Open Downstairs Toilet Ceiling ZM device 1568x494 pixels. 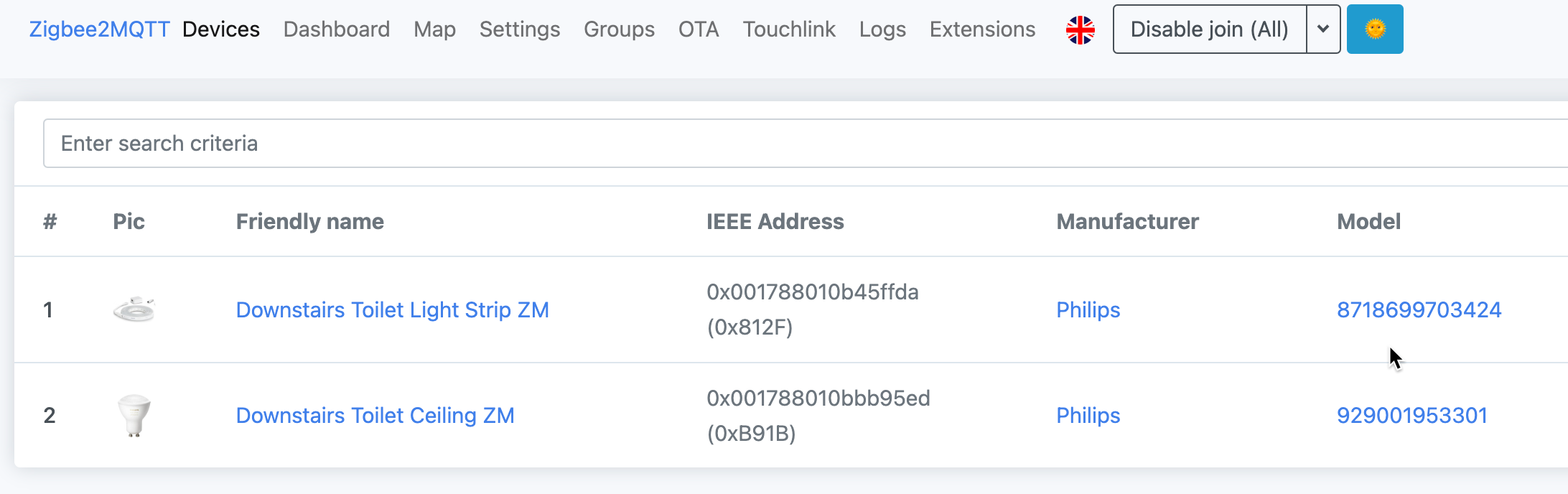coord(375,415)
